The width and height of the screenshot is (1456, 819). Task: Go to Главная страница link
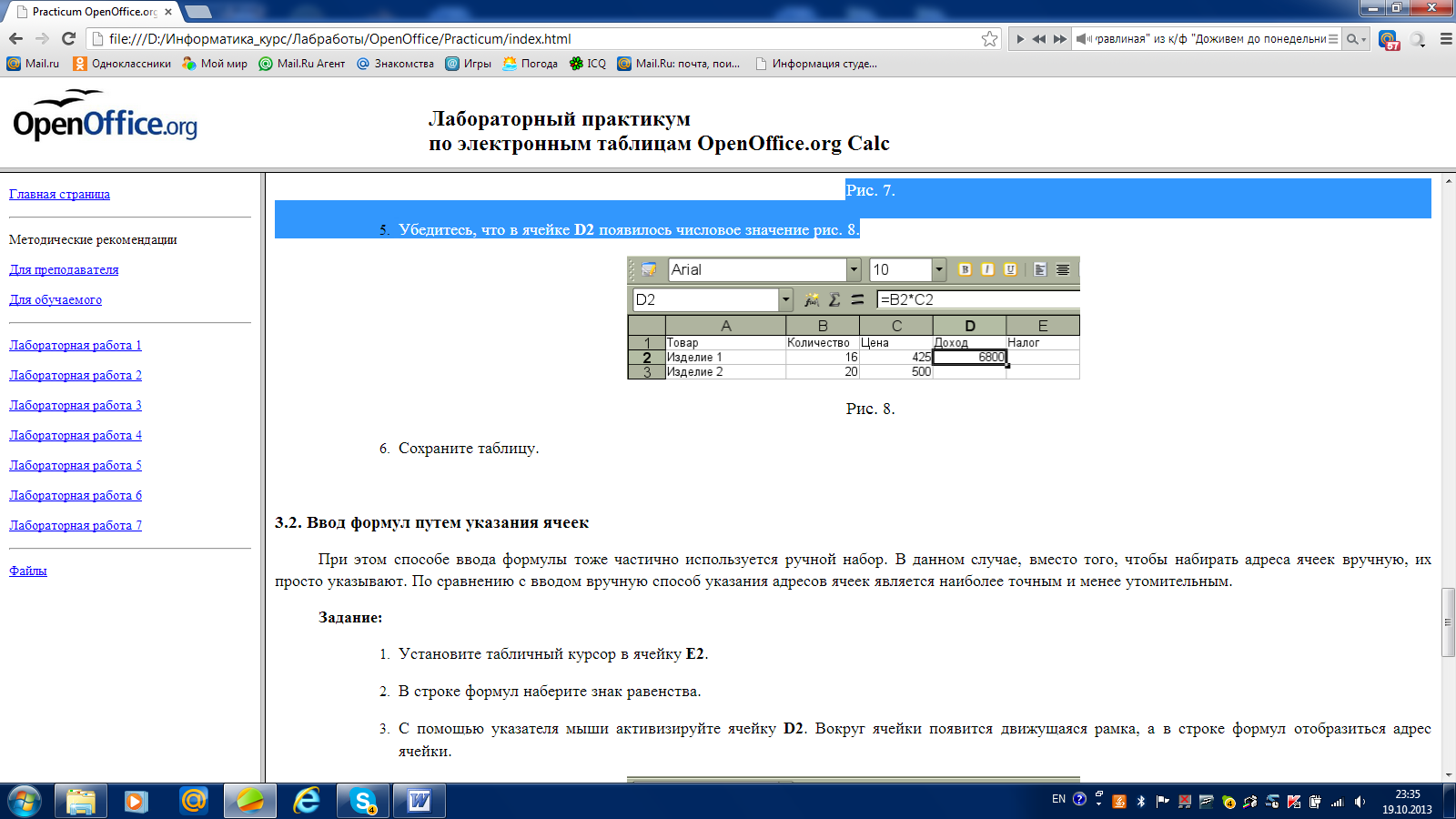click(x=59, y=194)
